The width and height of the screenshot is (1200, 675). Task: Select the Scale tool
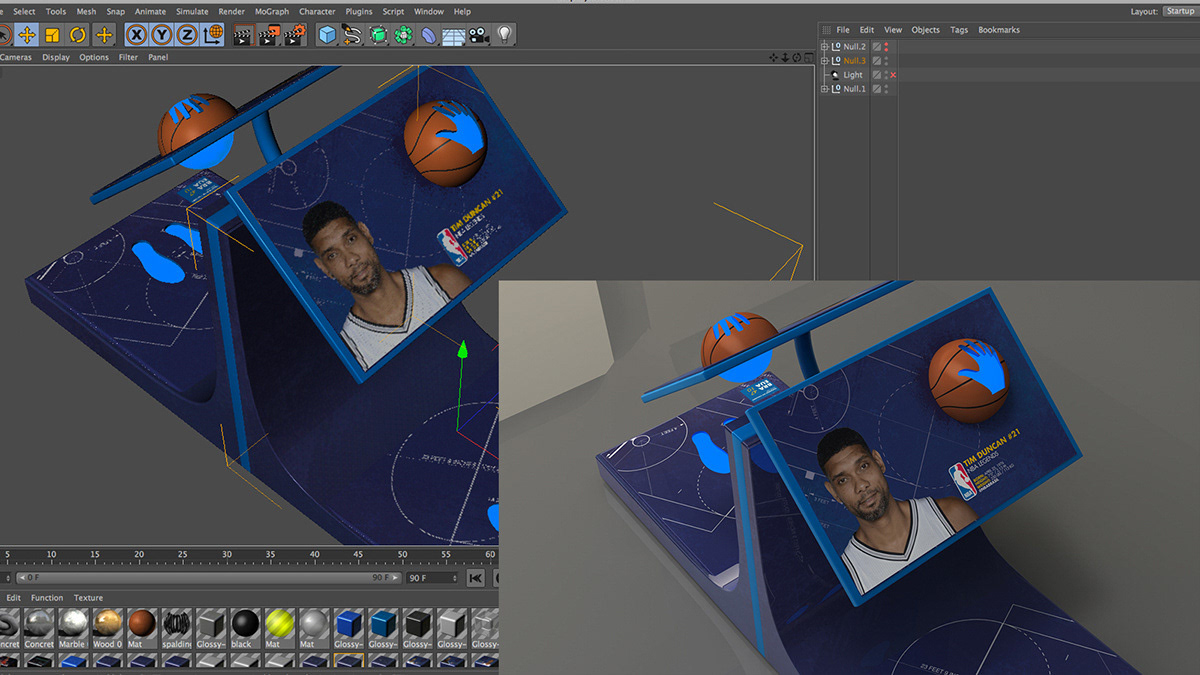pyautogui.click(x=53, y=35)
